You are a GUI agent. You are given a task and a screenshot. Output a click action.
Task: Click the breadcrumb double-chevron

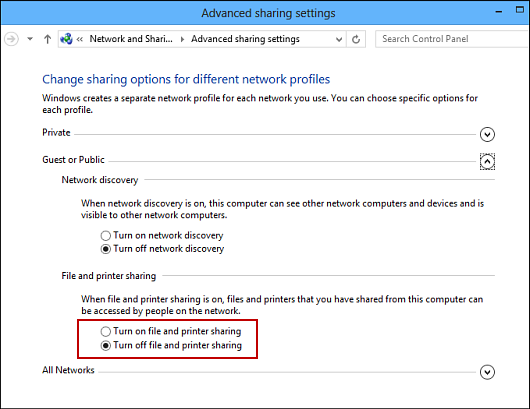coord(80,39)
